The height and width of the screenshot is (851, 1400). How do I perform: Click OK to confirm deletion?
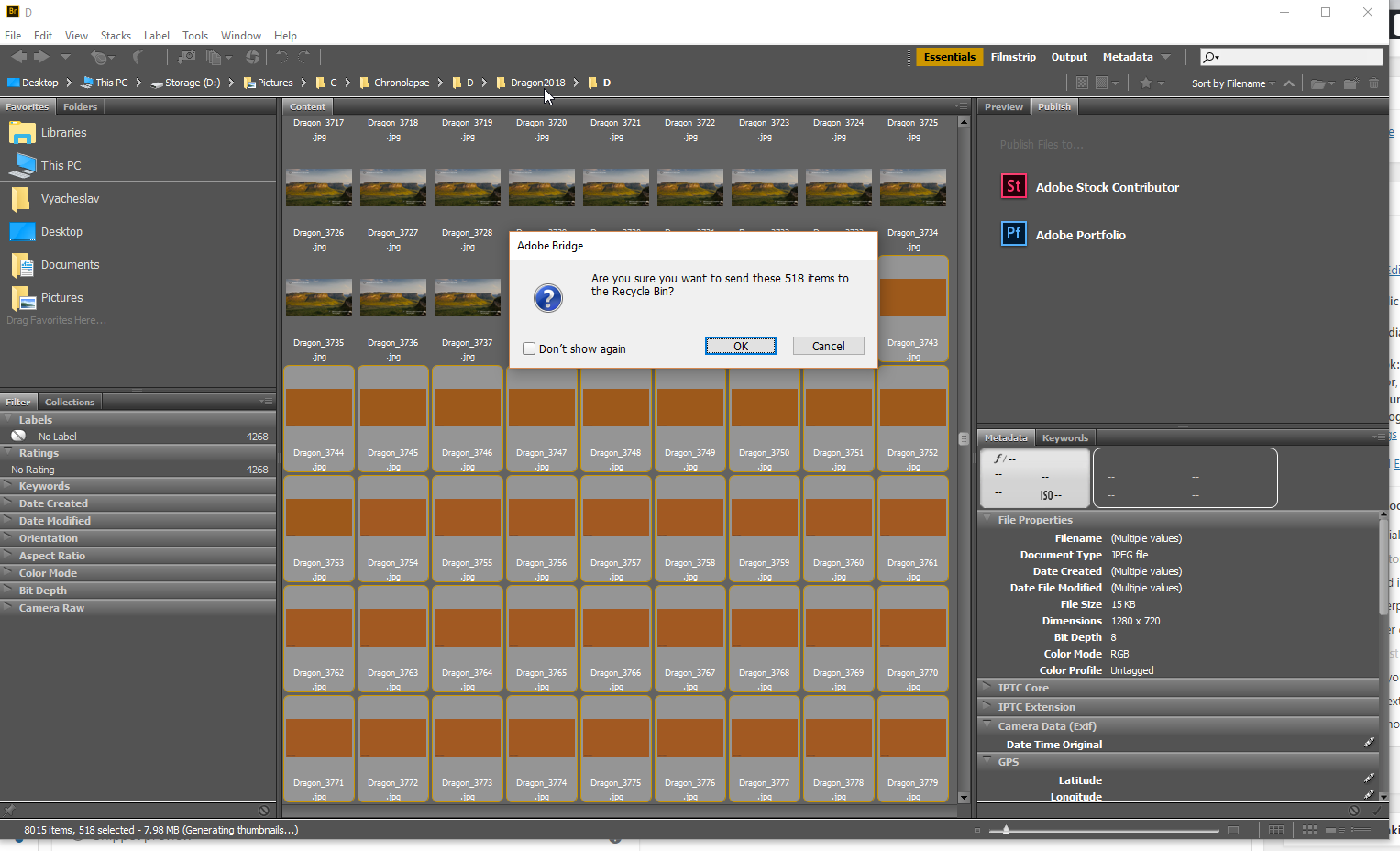[740, 346]
